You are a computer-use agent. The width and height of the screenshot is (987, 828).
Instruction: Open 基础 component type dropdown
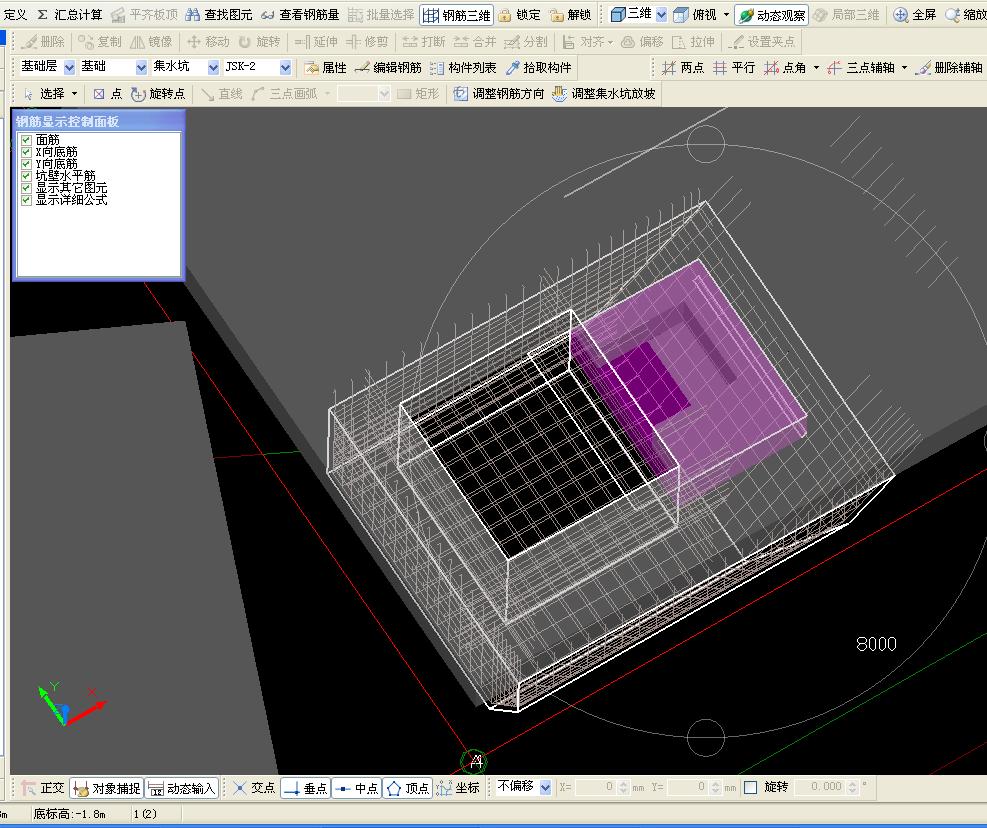coord(141,67)
